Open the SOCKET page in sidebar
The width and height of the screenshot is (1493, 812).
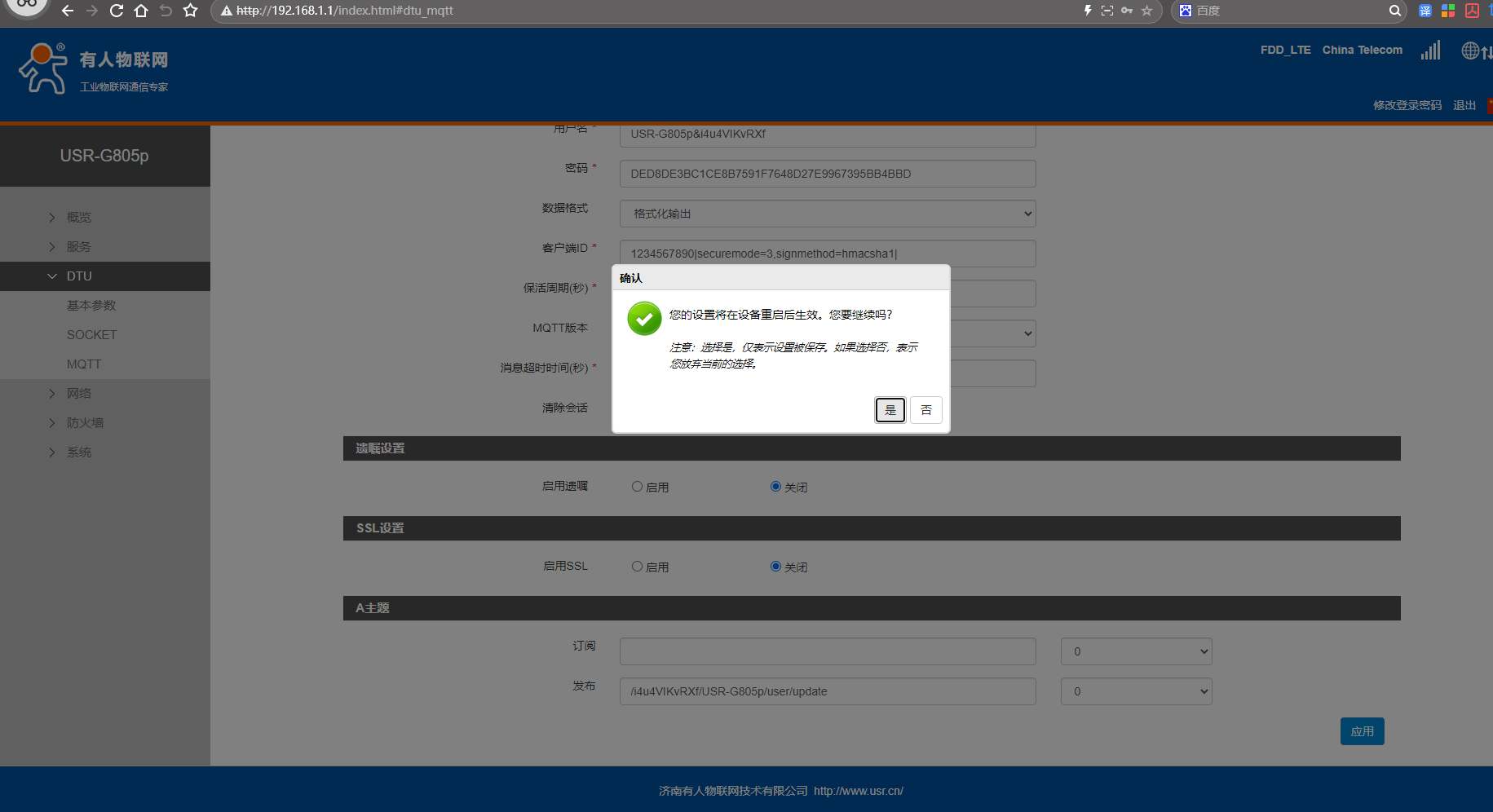point(91,335)
